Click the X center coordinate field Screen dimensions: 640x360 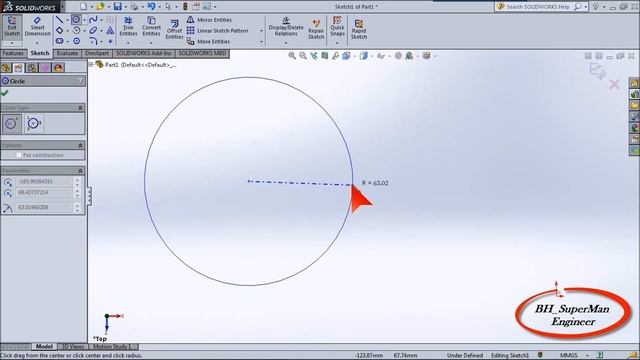tap(44, 182)
